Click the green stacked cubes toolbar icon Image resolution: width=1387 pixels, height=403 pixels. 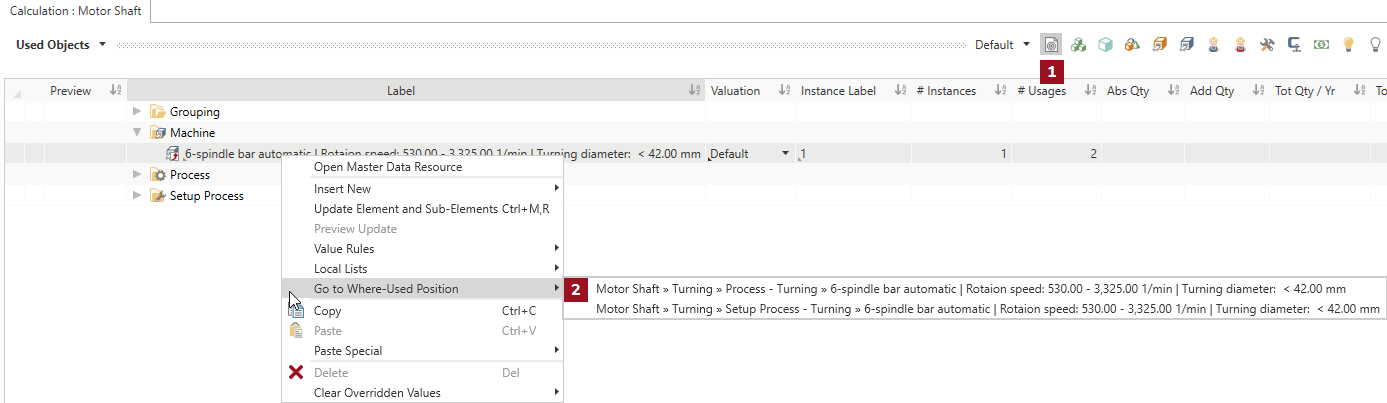[x=1078, y=44]
